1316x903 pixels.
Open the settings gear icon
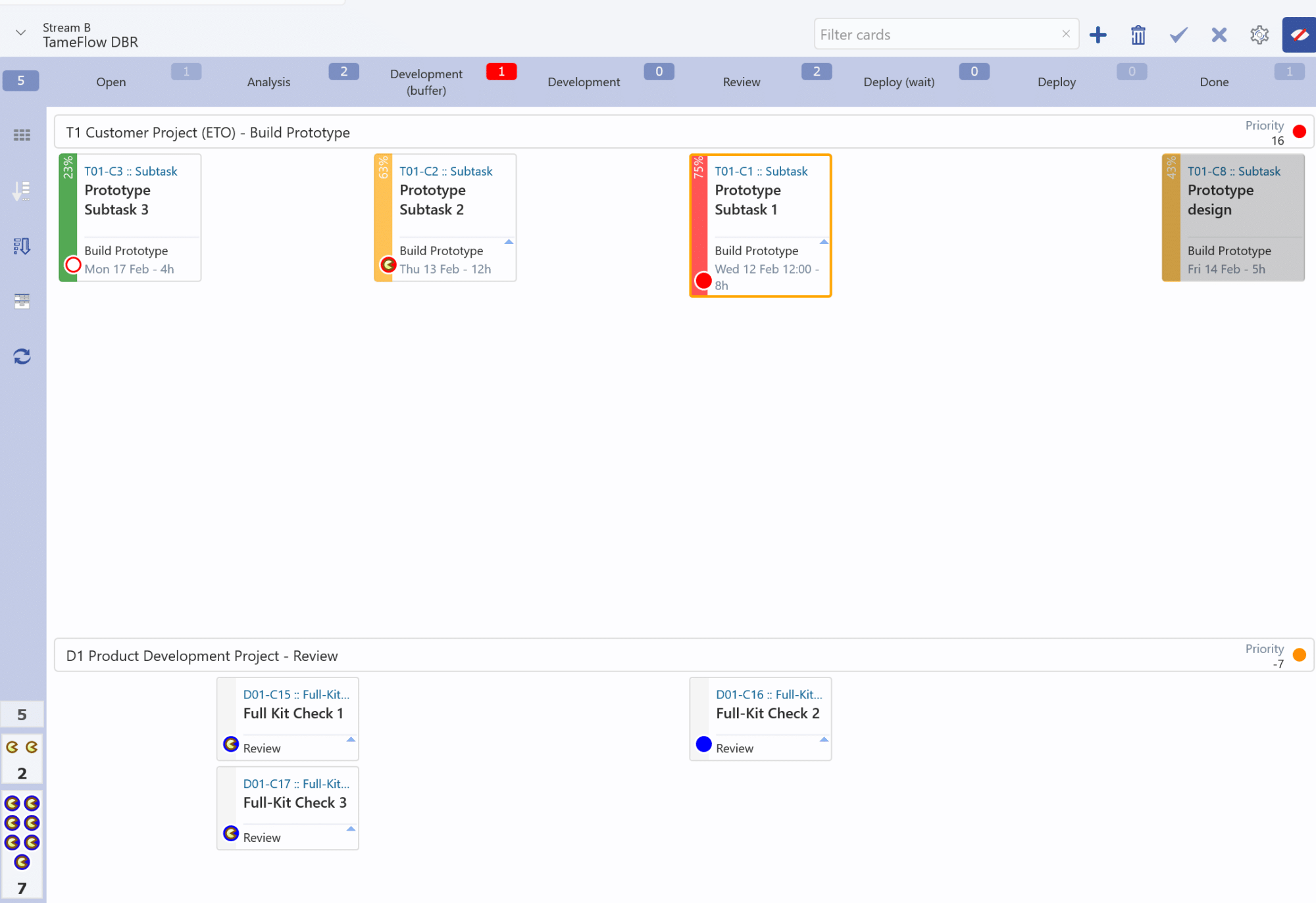coord(1259,35)
